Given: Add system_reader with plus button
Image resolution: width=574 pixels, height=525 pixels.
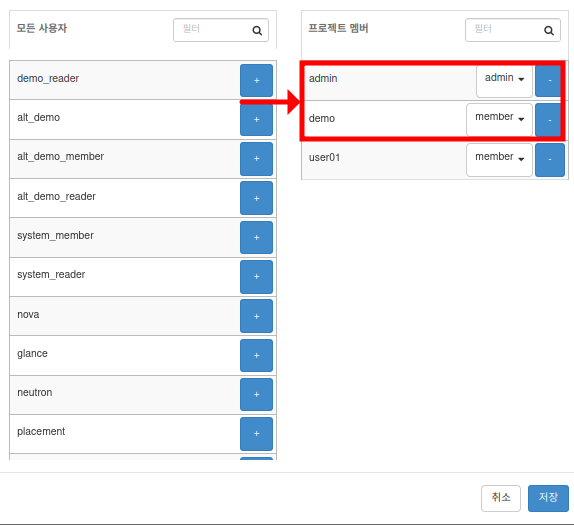Looking at the screenshot, I should pyautogui.click(x=256, y=277).
